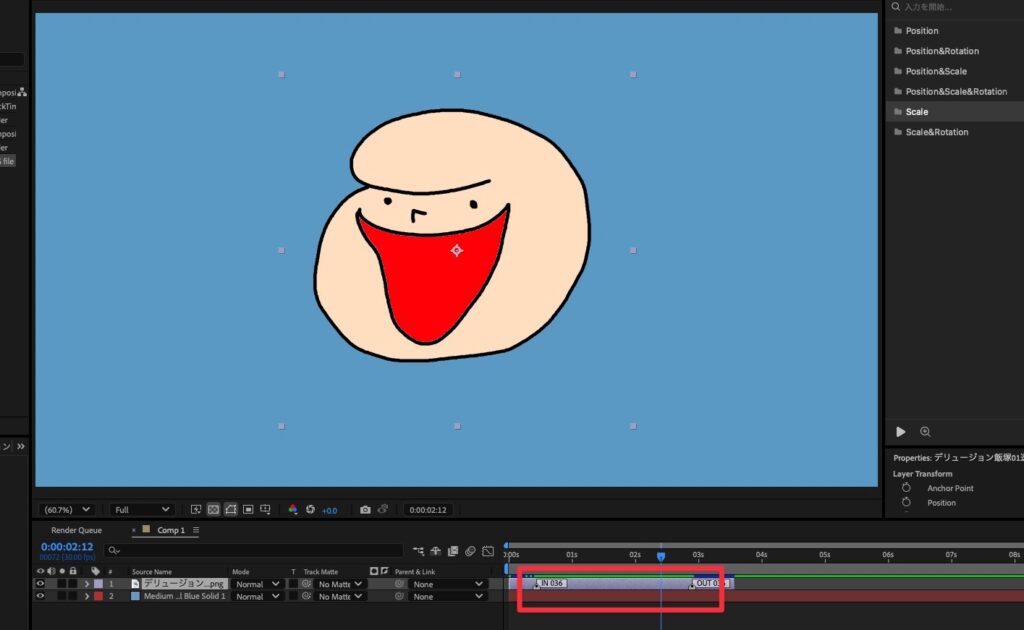Click the magnifier icon next to play button
Image resolution: width=1024 pixels, height=630 pixels.
point(925,432)
